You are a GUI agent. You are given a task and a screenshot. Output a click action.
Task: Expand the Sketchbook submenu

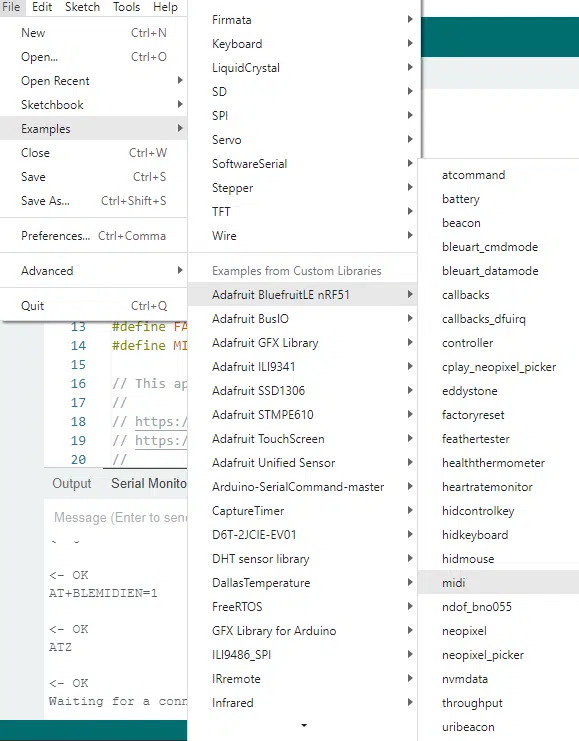[94, 105]
